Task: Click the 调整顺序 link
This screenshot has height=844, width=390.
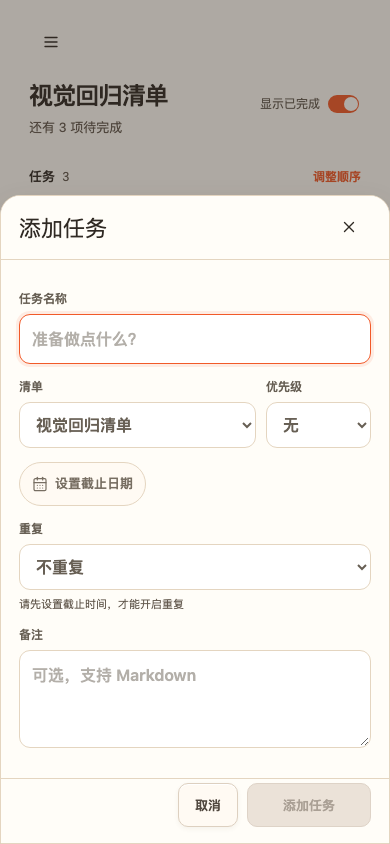Action: [x=337, y=177]
